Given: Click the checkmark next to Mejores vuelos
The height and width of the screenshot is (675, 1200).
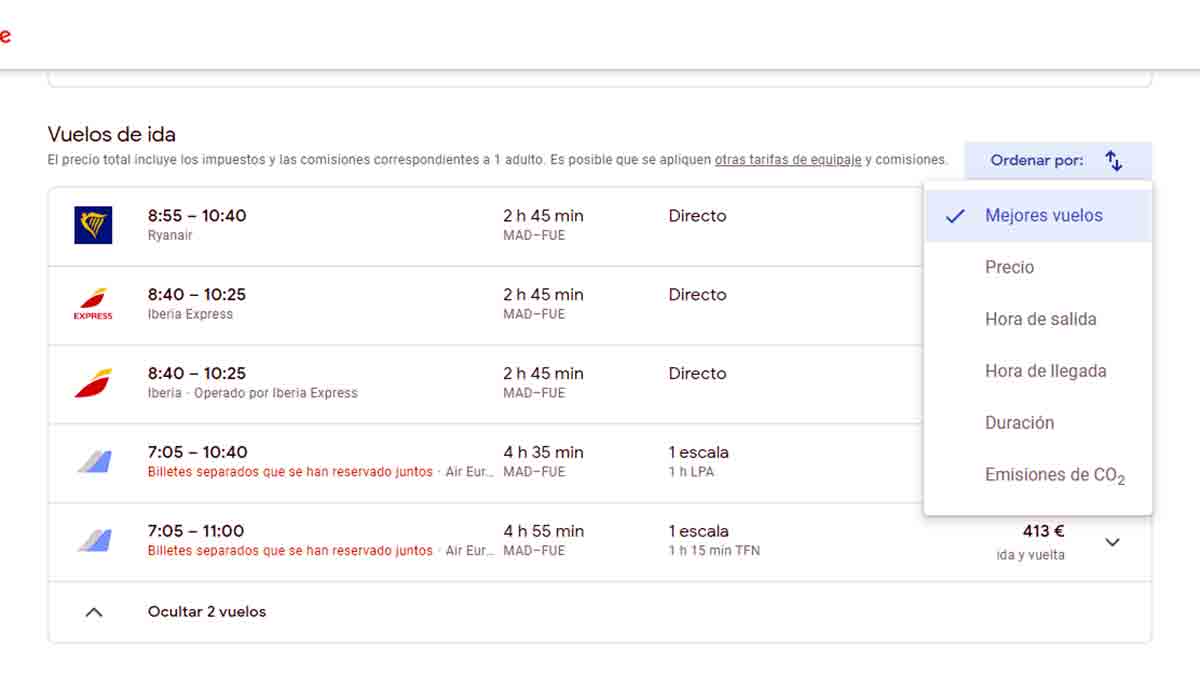Looking at the screenshot, I should point(955,216).
